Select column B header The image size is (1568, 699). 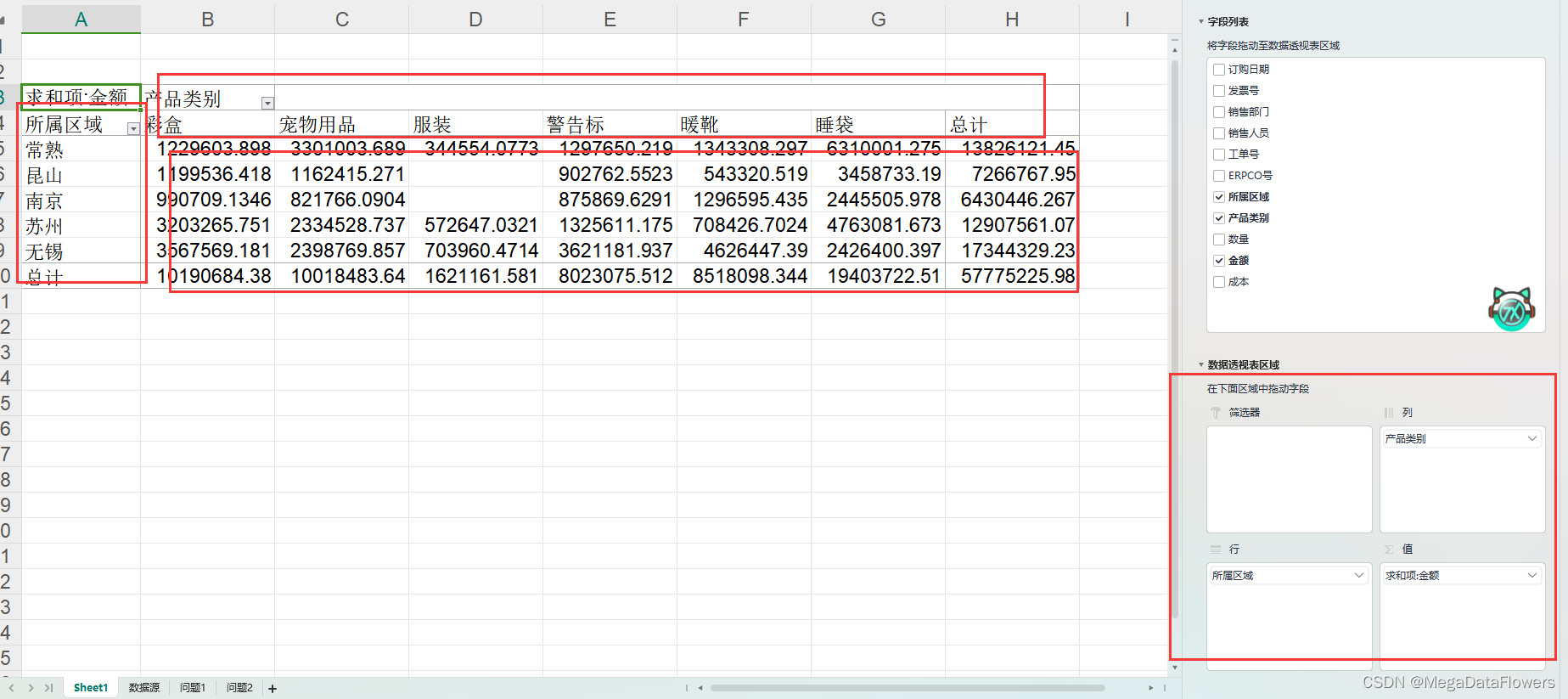point(208,20)
